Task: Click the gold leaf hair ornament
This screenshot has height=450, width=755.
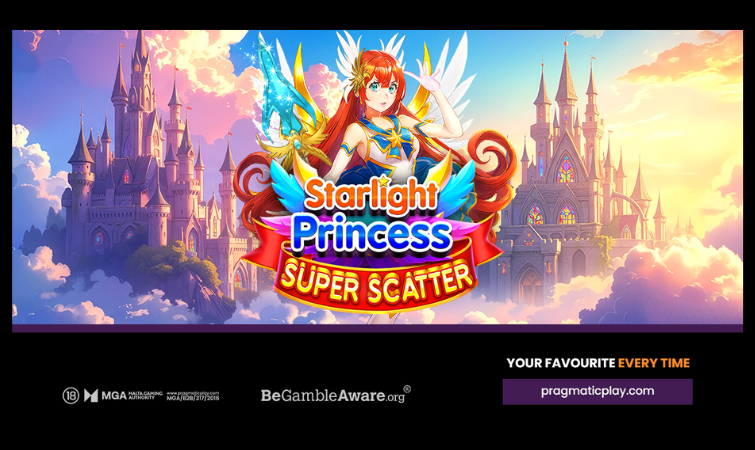Action: pos(359,75)
